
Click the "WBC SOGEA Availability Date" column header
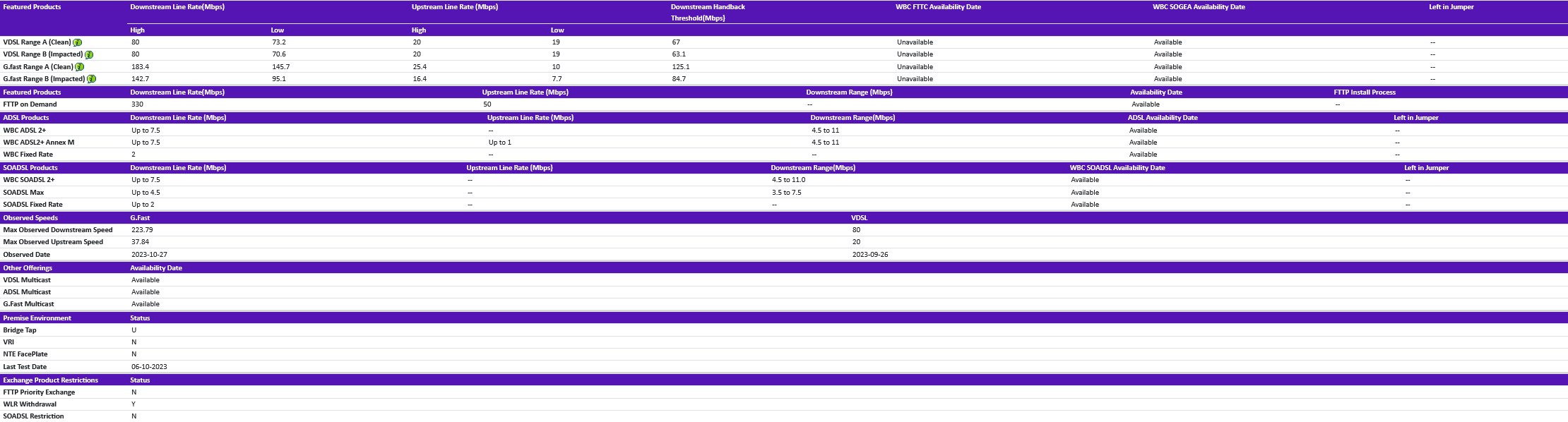point(1199,7)
